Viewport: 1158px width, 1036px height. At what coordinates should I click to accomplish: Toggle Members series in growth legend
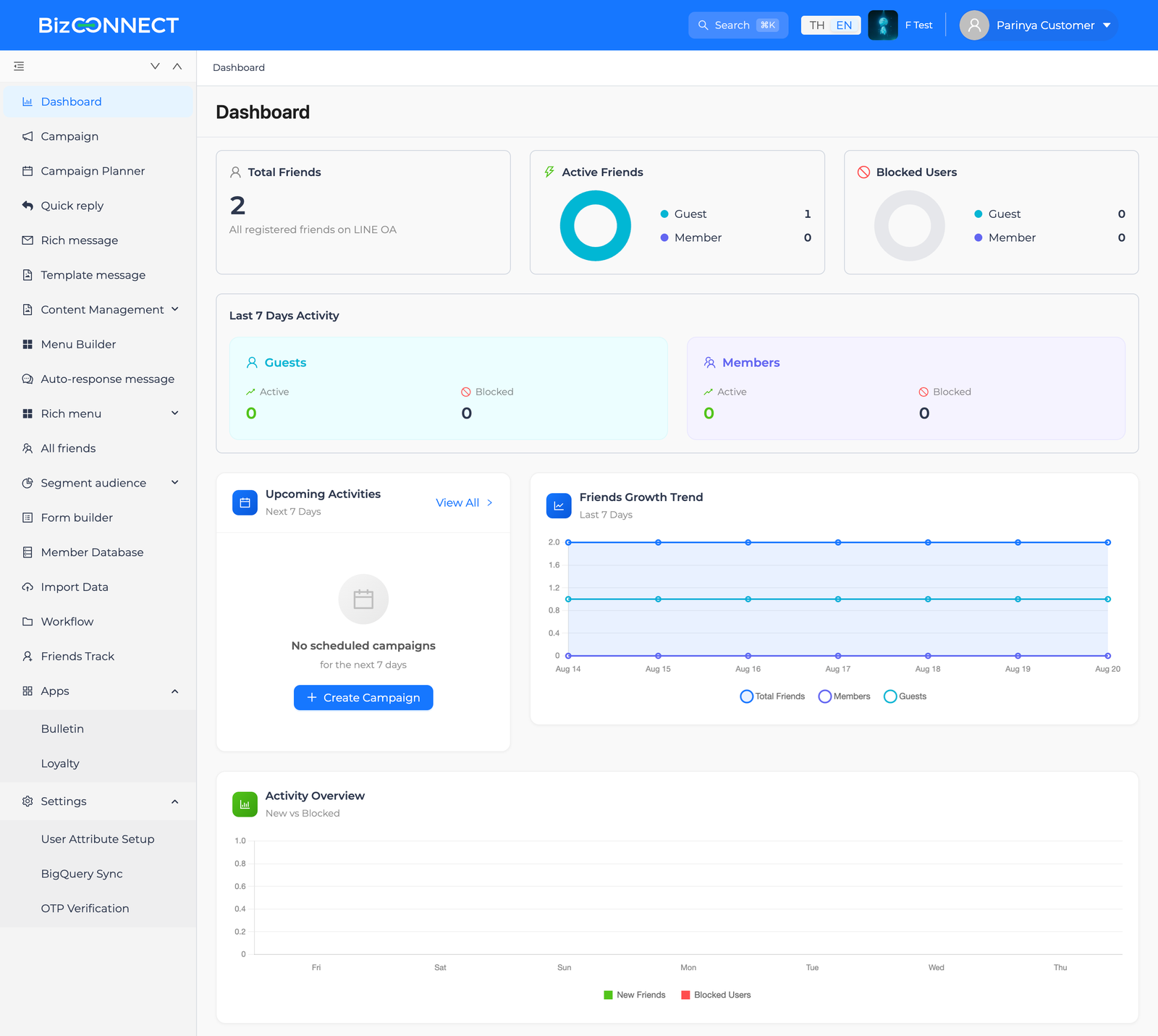(844, 696)
